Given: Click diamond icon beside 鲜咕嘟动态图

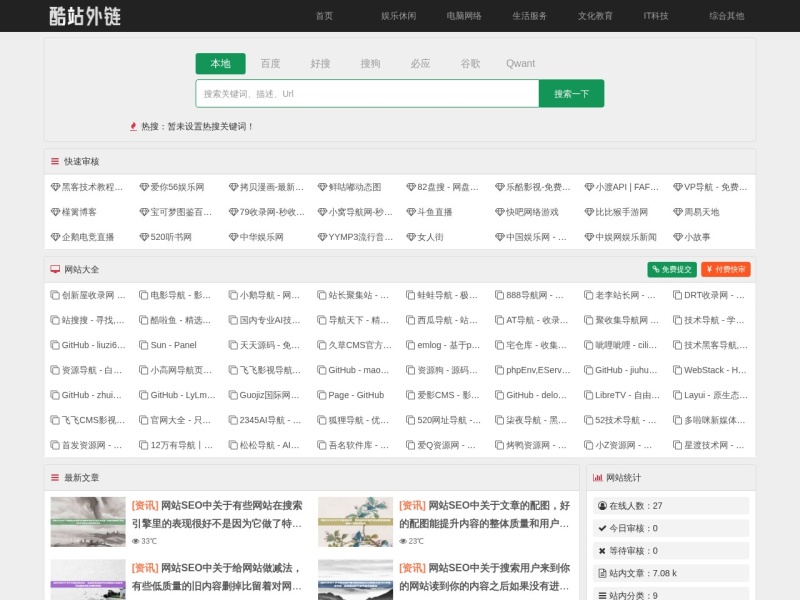Looking at the screenshot, I should [x=322, y=187].
